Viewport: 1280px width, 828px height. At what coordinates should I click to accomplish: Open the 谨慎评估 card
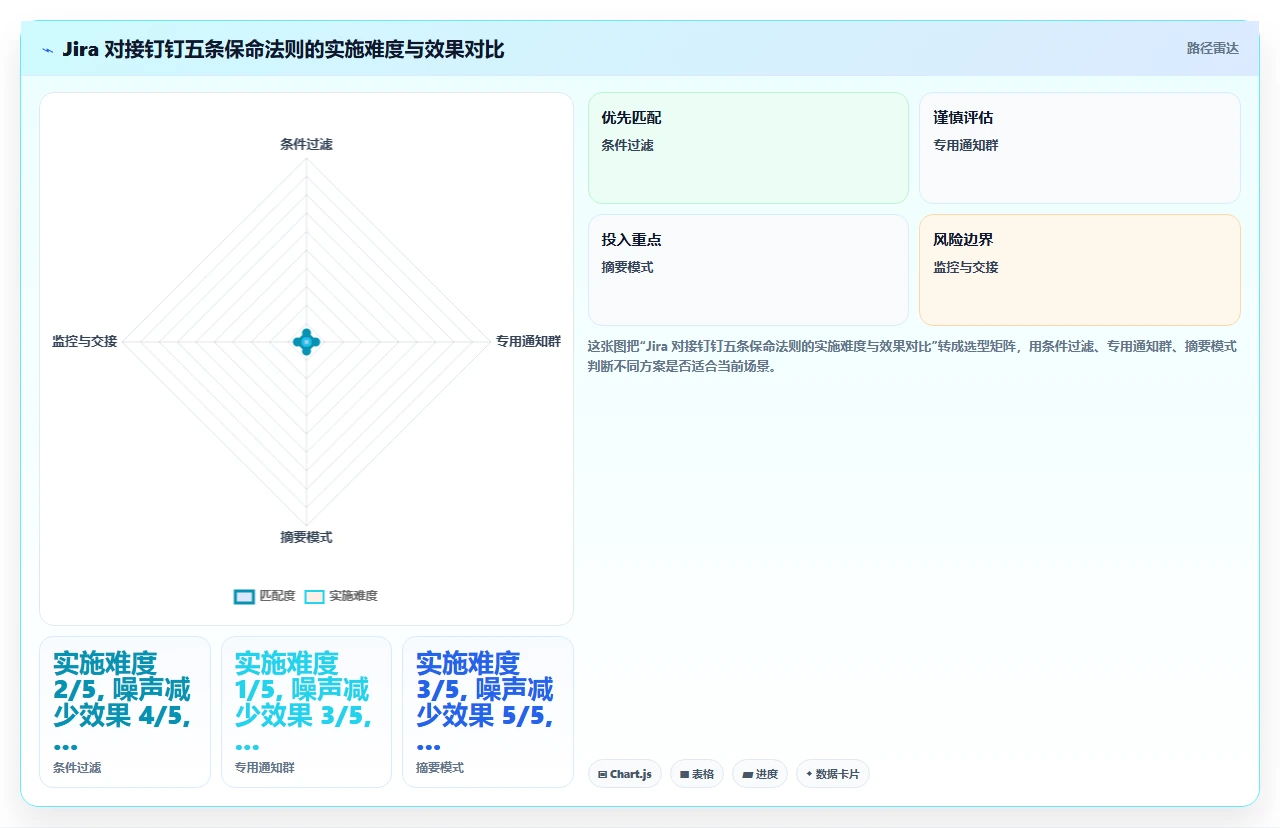(1080, 148)
